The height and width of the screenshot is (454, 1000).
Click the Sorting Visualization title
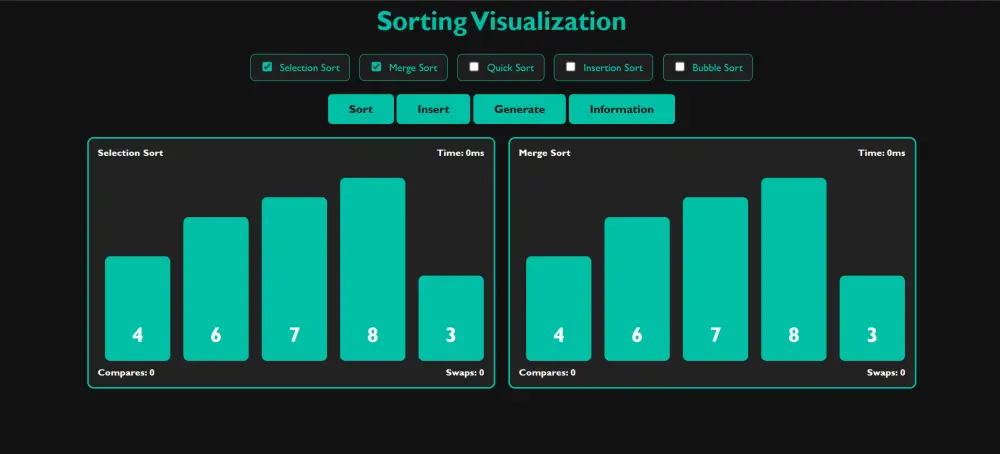tap(501, 21)
